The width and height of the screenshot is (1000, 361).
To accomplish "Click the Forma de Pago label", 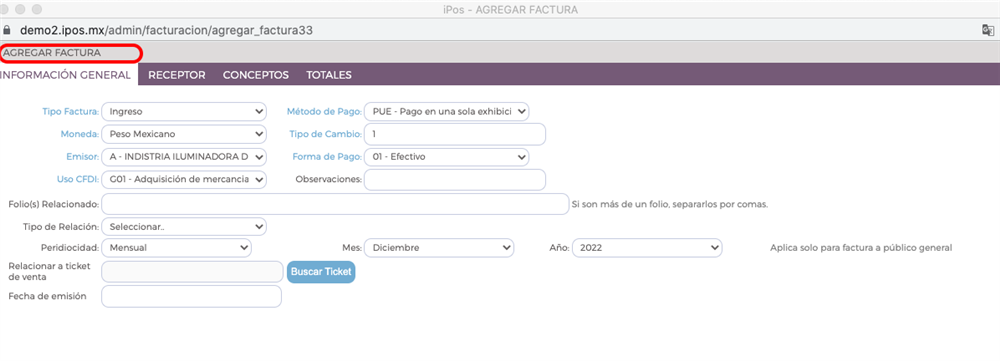I will (327, 157).
